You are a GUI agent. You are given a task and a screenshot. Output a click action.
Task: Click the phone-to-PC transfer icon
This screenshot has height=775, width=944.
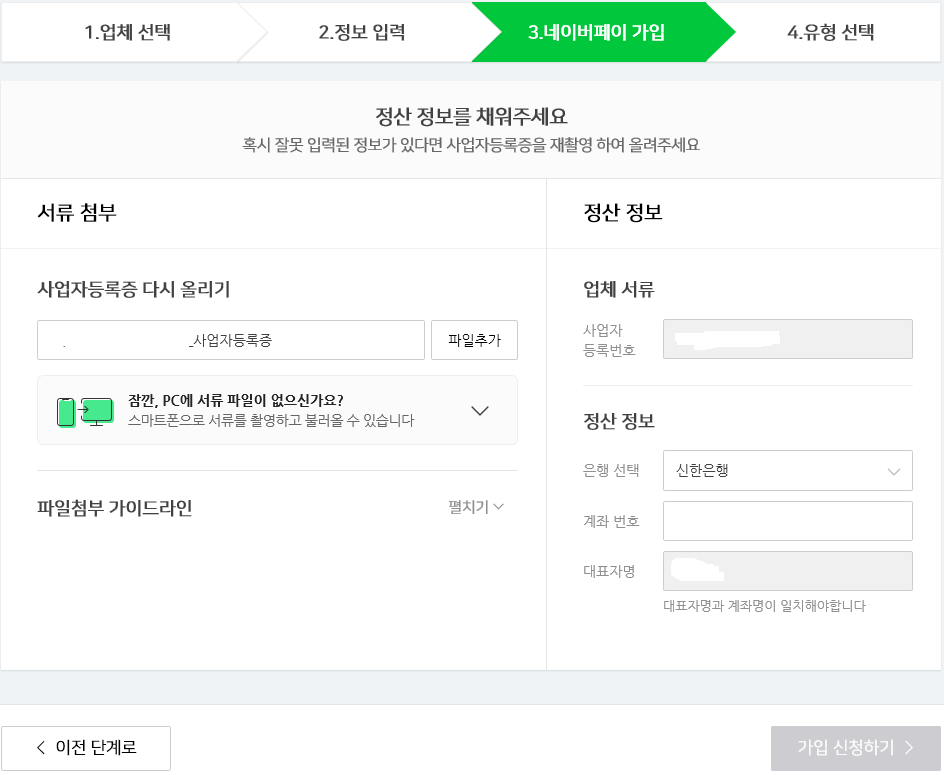(85, 412)
